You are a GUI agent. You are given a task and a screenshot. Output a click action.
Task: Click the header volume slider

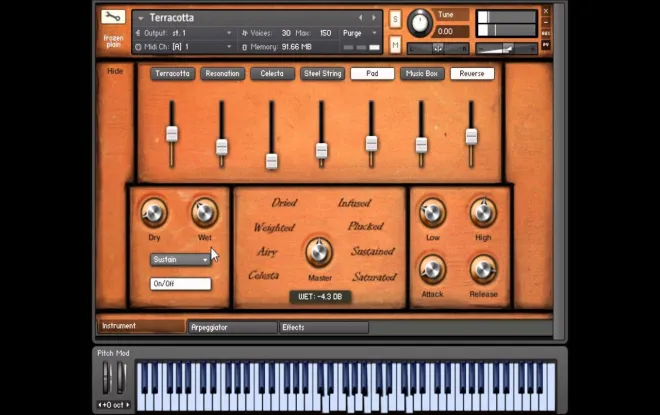click(507, 49)
